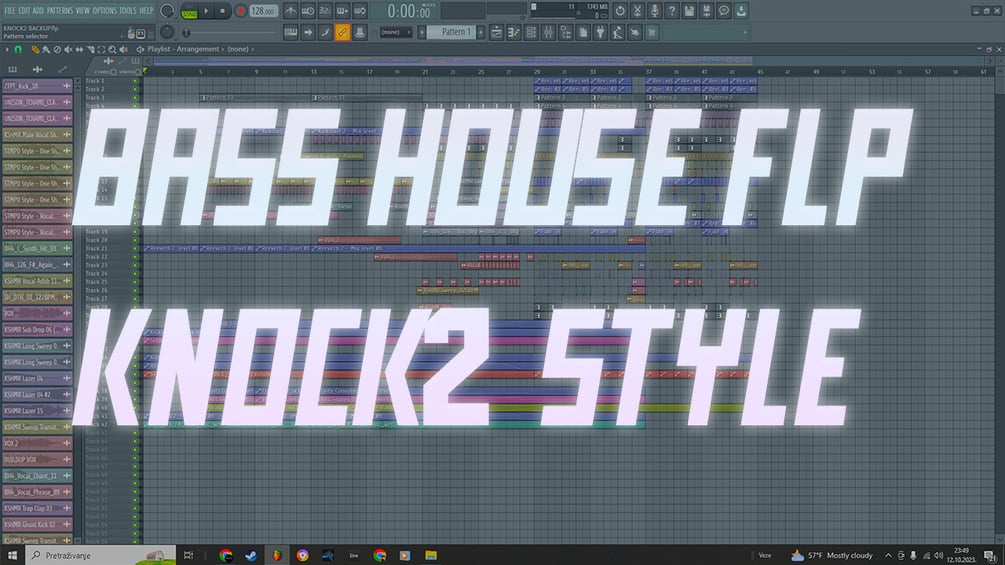
Task: Open the OPTIONS menu
Action: [x=104, y=11]
